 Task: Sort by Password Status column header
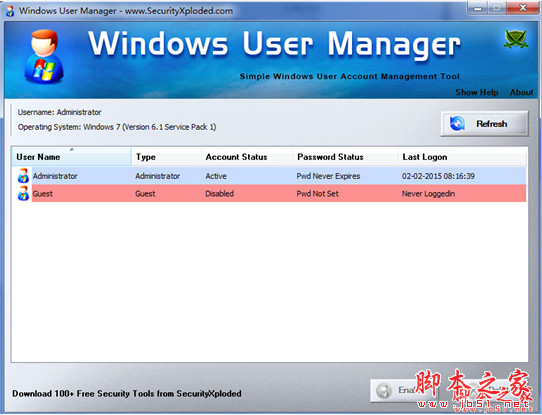coord(345,157)
